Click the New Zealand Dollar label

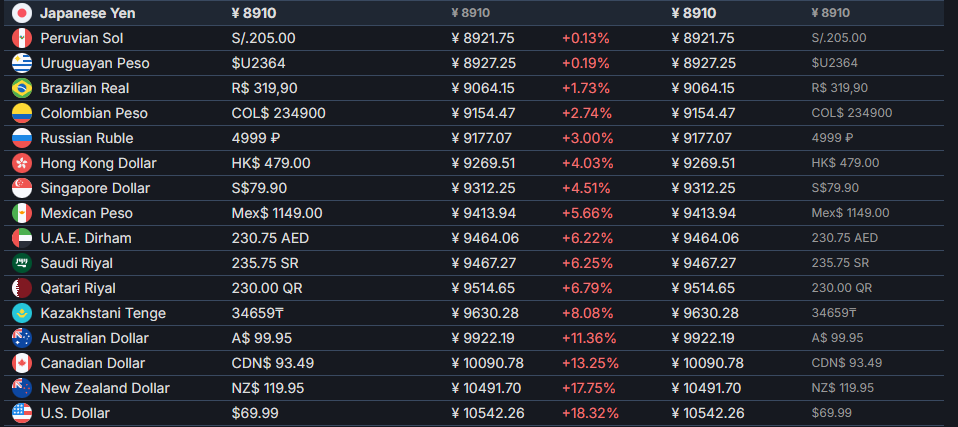pos(105,388)
